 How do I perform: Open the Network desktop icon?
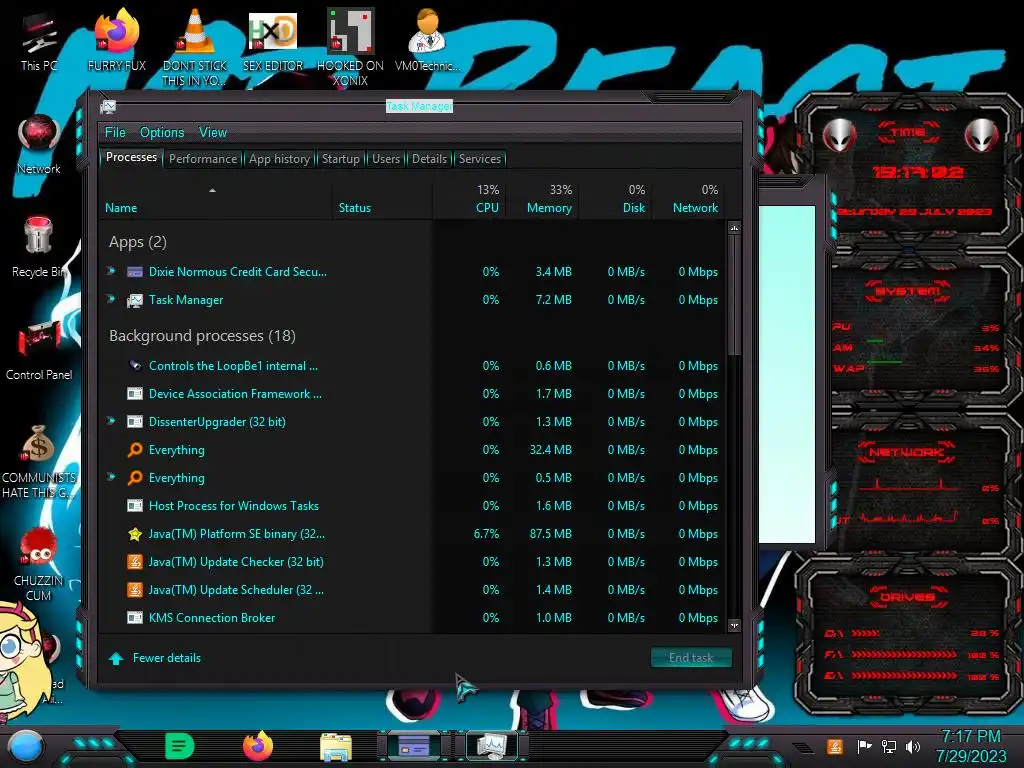(x=39, y=145)
